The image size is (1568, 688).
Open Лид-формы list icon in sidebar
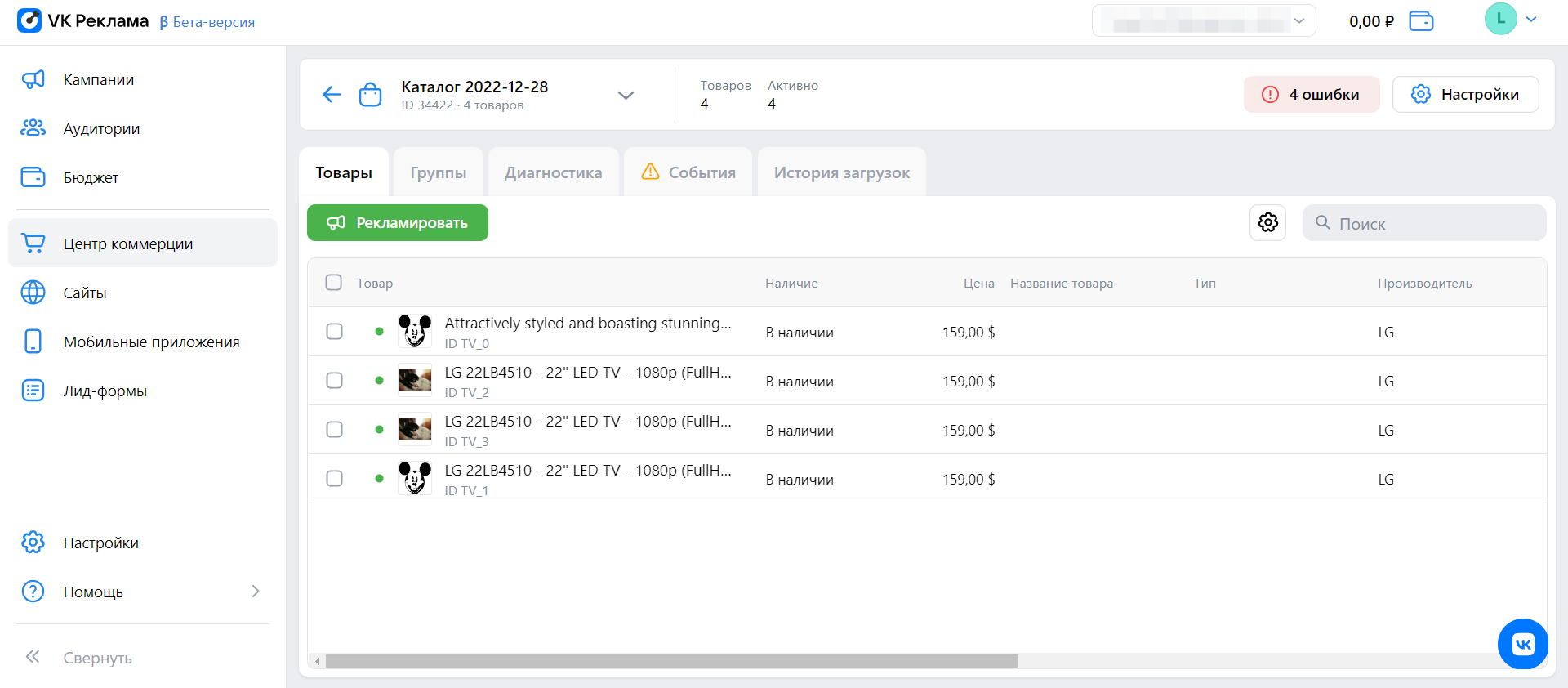click(33, 391)
